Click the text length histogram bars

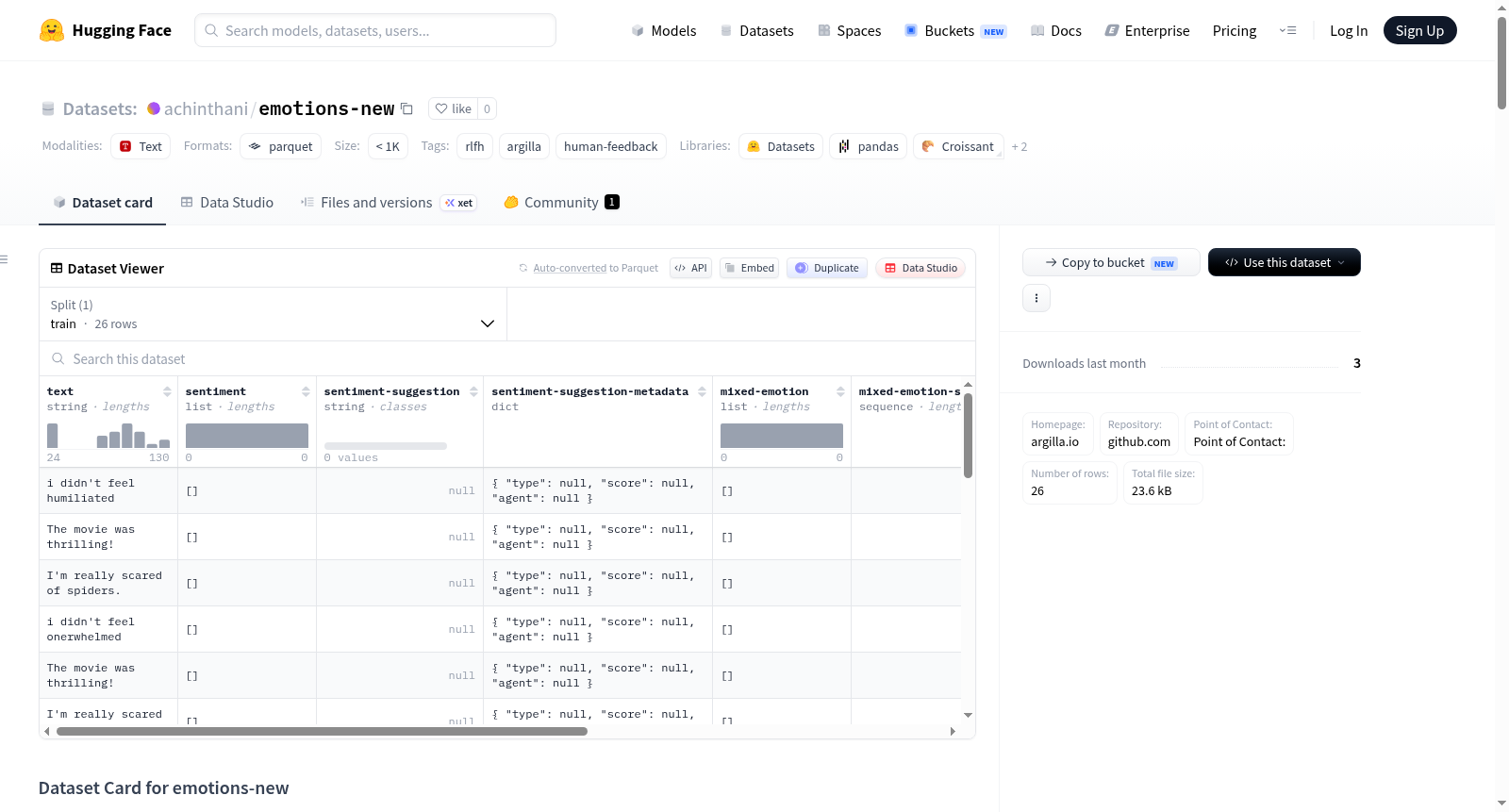point(108,436)
